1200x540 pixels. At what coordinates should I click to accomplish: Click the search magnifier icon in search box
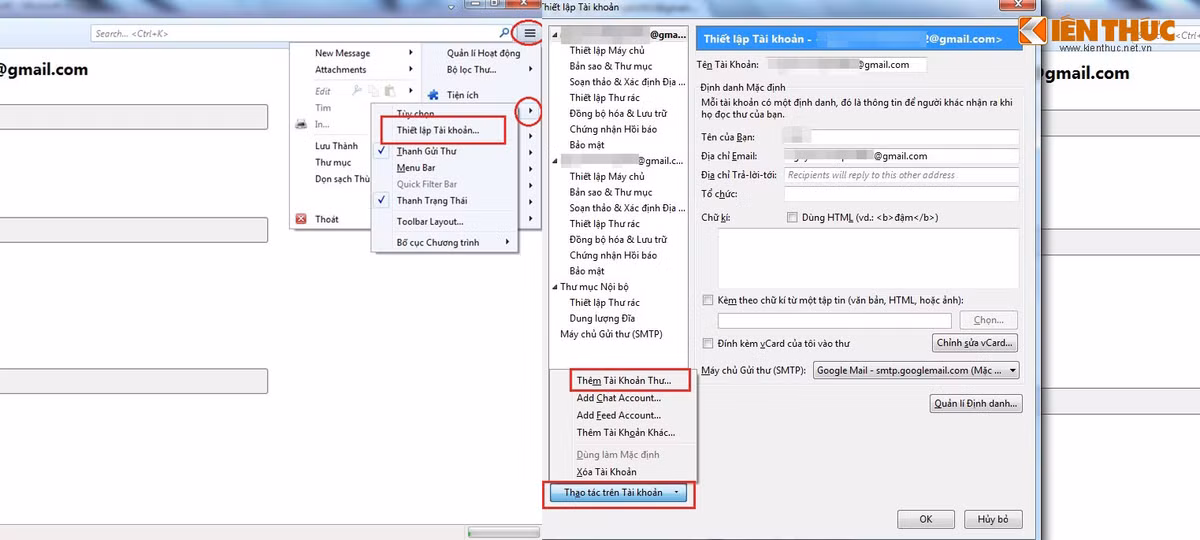(x=504, y=34)
